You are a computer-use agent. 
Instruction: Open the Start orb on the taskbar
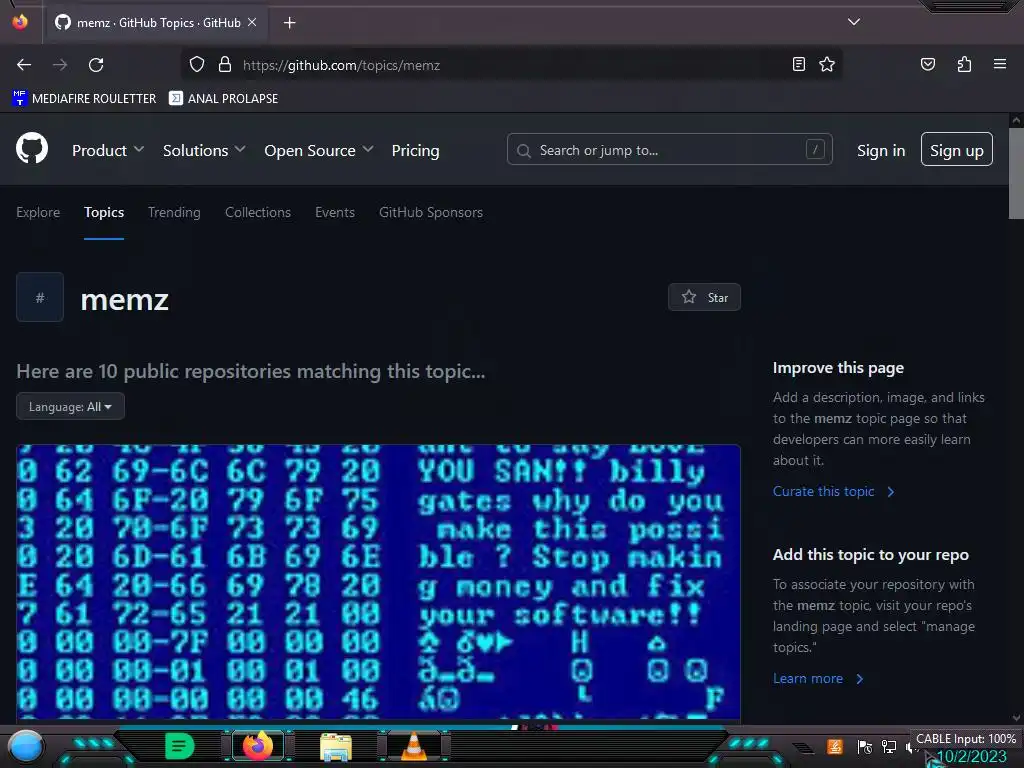(x=25, y=746)
